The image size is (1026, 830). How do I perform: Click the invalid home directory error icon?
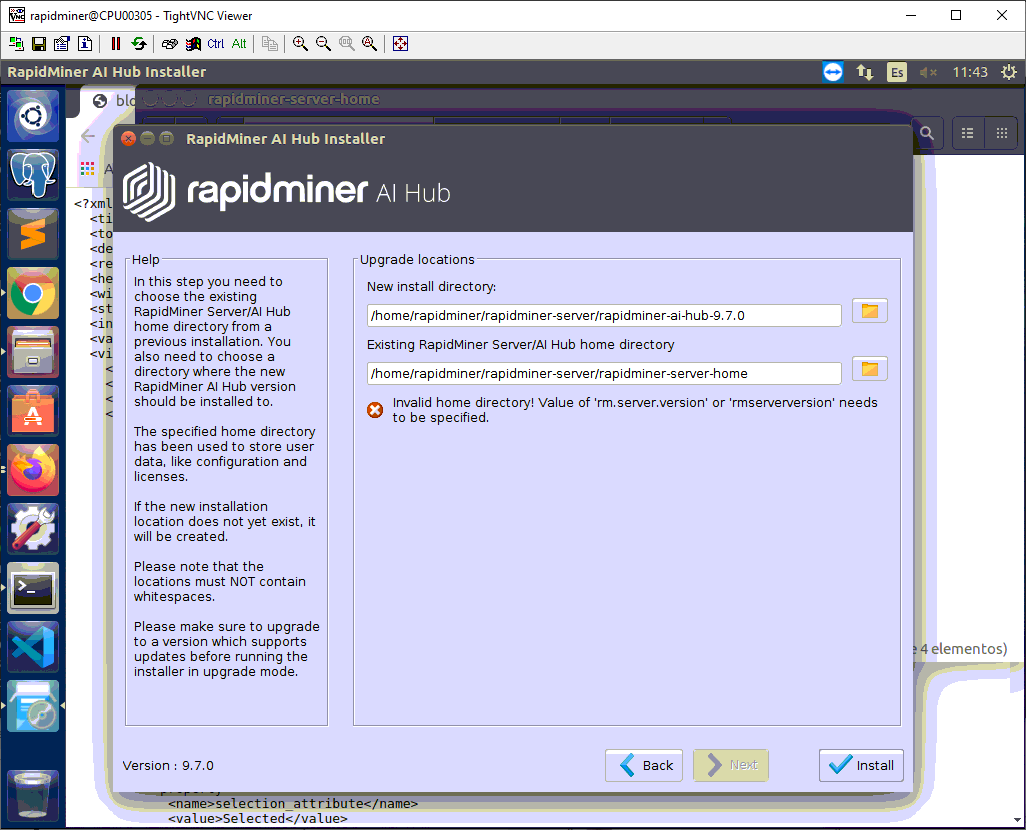pyautogui.click(x=375, y=410)
